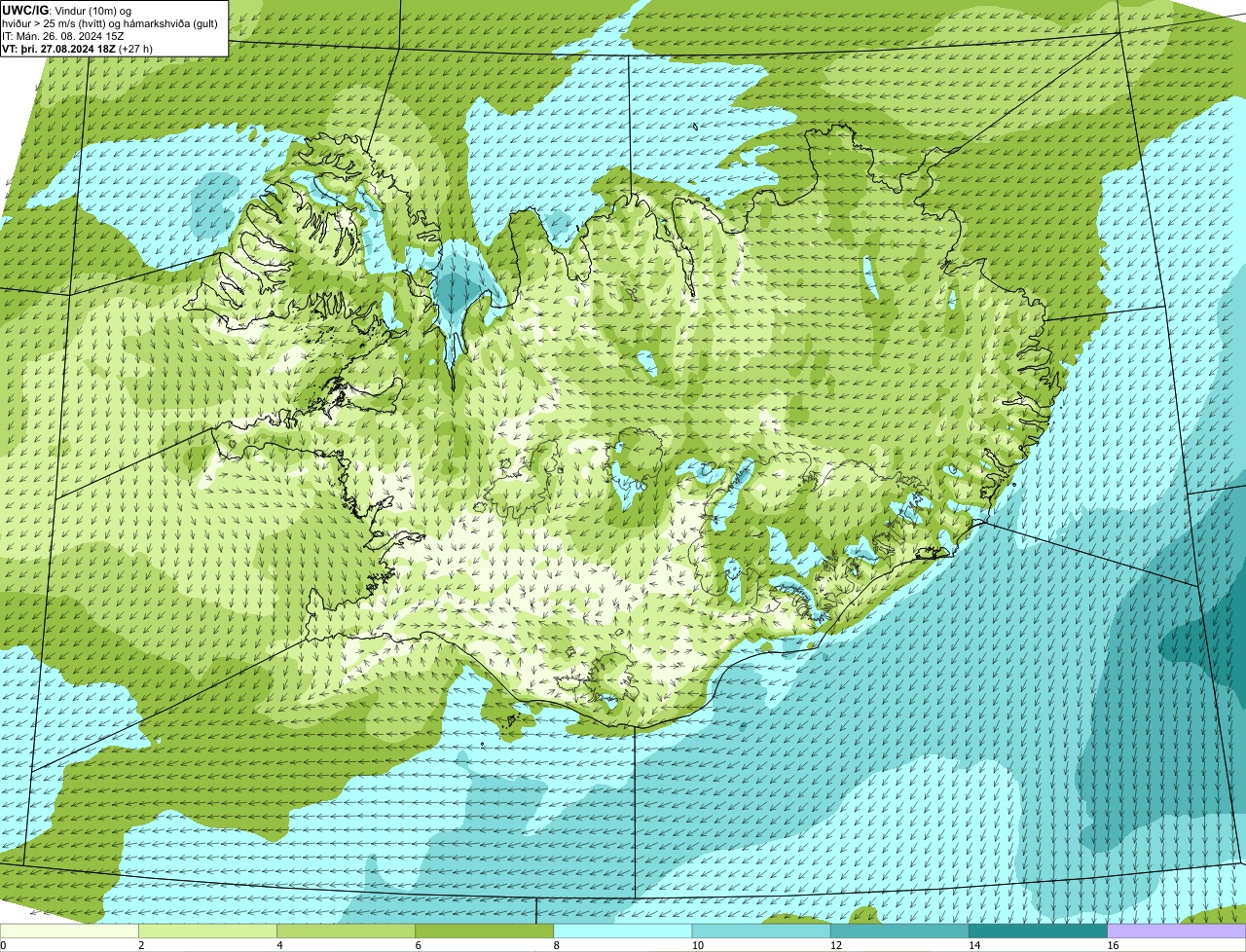Click the initial time 'IT: Mán. 26. 08. 2024 15Z'
Image resolution: width=1246 pixels, height=952 pixels.
coord(64,35)
